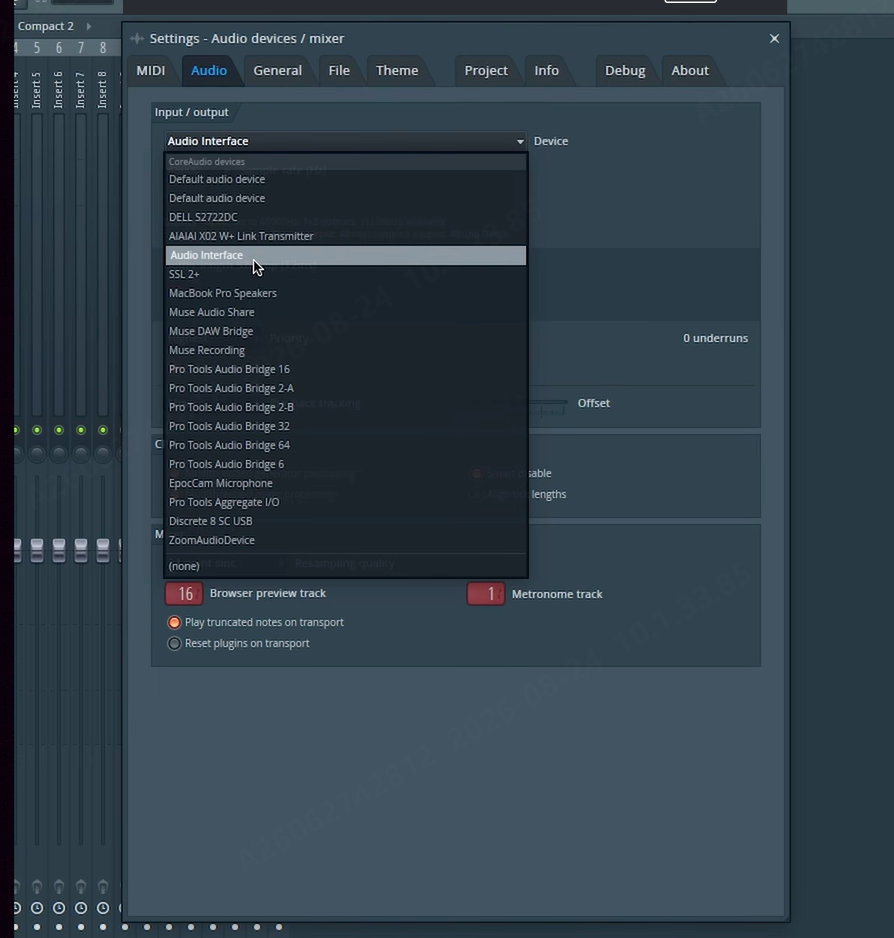Screen dimensions: 894x938
Task: Select DELL S2722DC device
Action: coord(346,217)
